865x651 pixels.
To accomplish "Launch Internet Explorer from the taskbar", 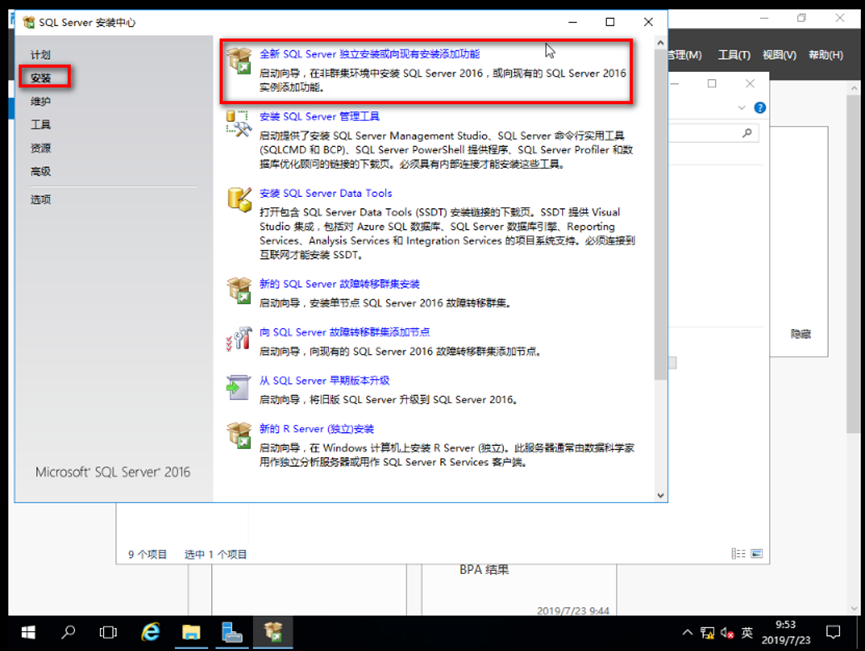I will pyautogui.click(x=150, y=632).
